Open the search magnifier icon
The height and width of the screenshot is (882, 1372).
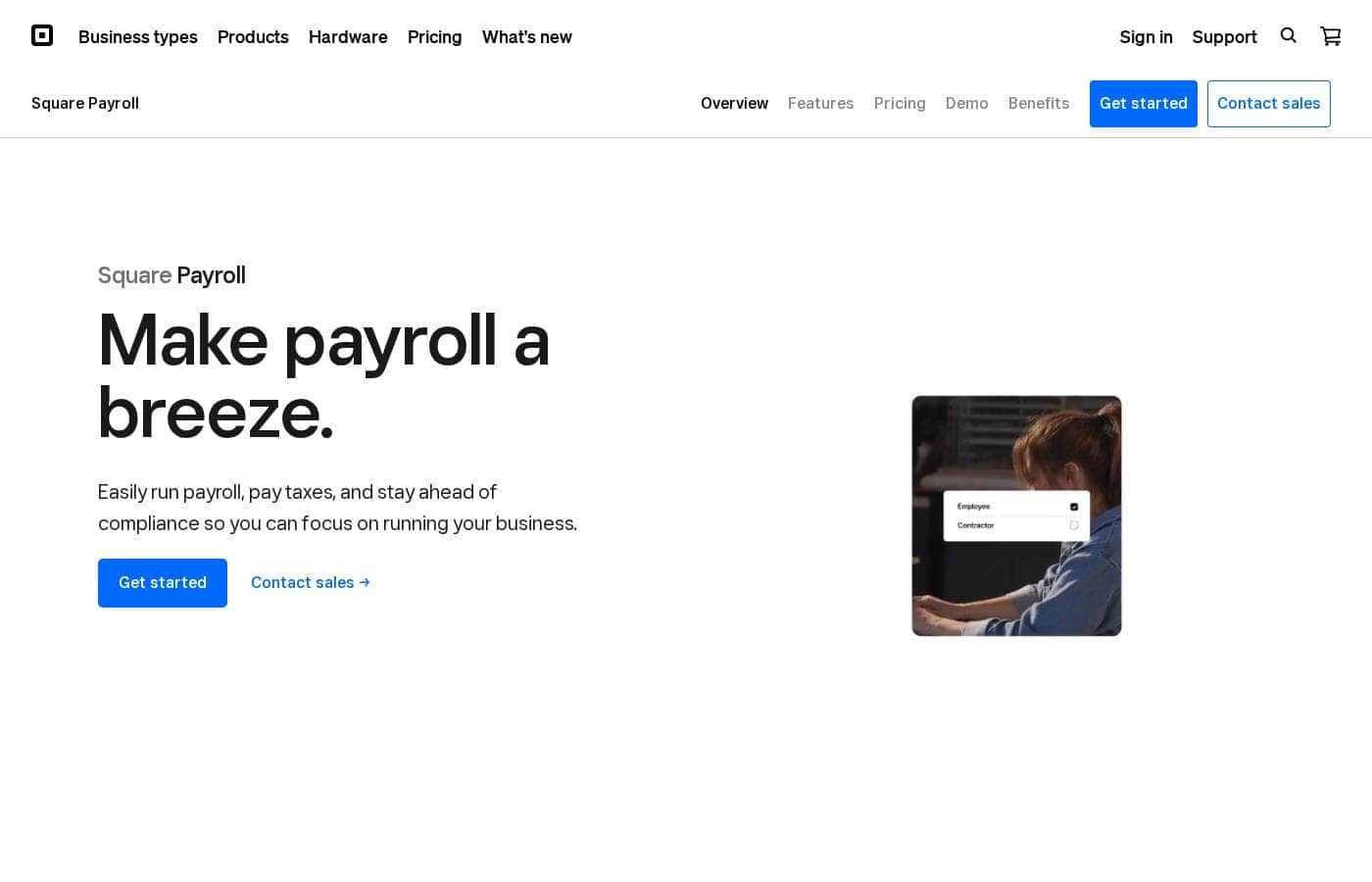[x=1289, y=35]
